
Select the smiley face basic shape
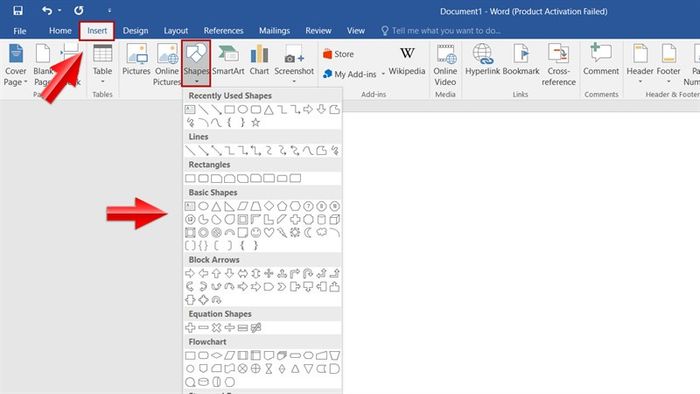(x=256, y=232)
